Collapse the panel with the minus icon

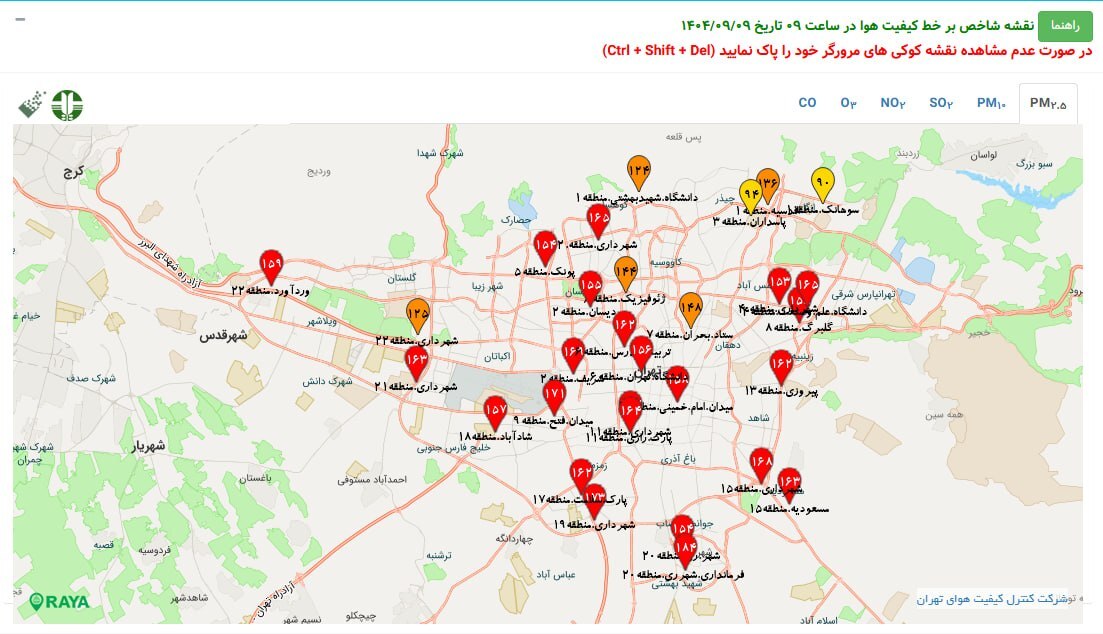21,20
